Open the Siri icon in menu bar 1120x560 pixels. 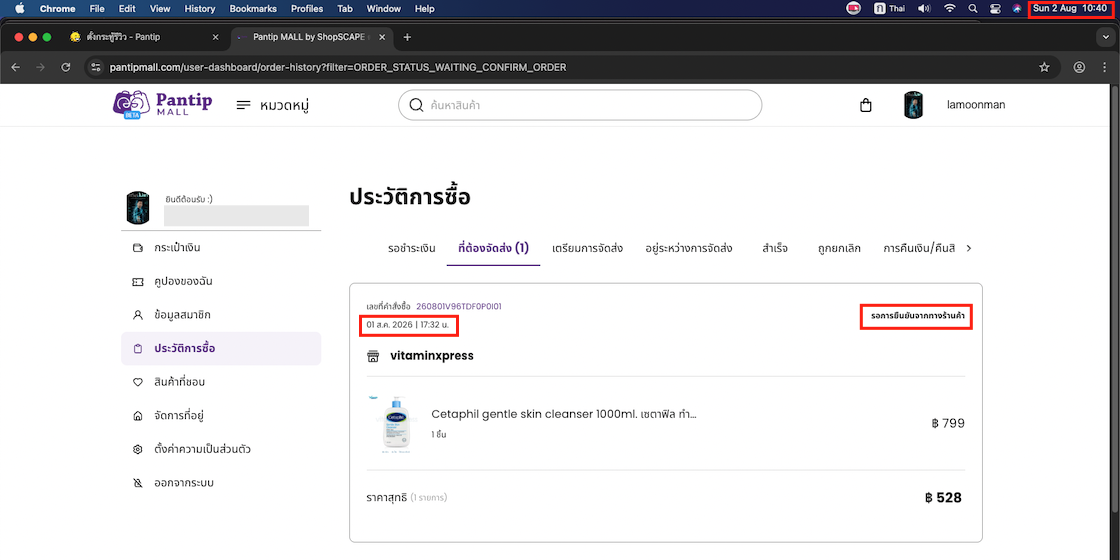1016,9
